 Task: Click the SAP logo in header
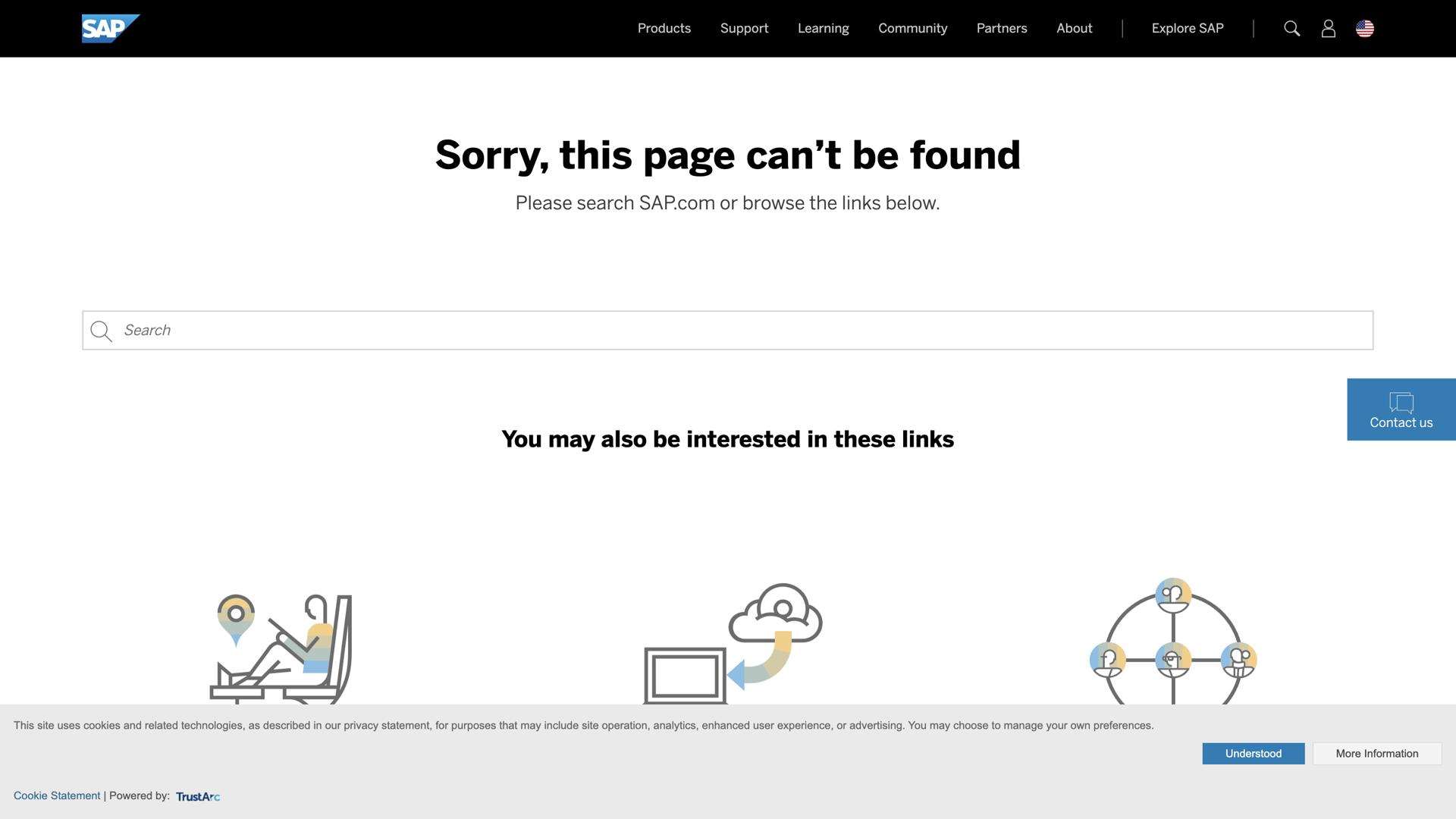(111, 29)
